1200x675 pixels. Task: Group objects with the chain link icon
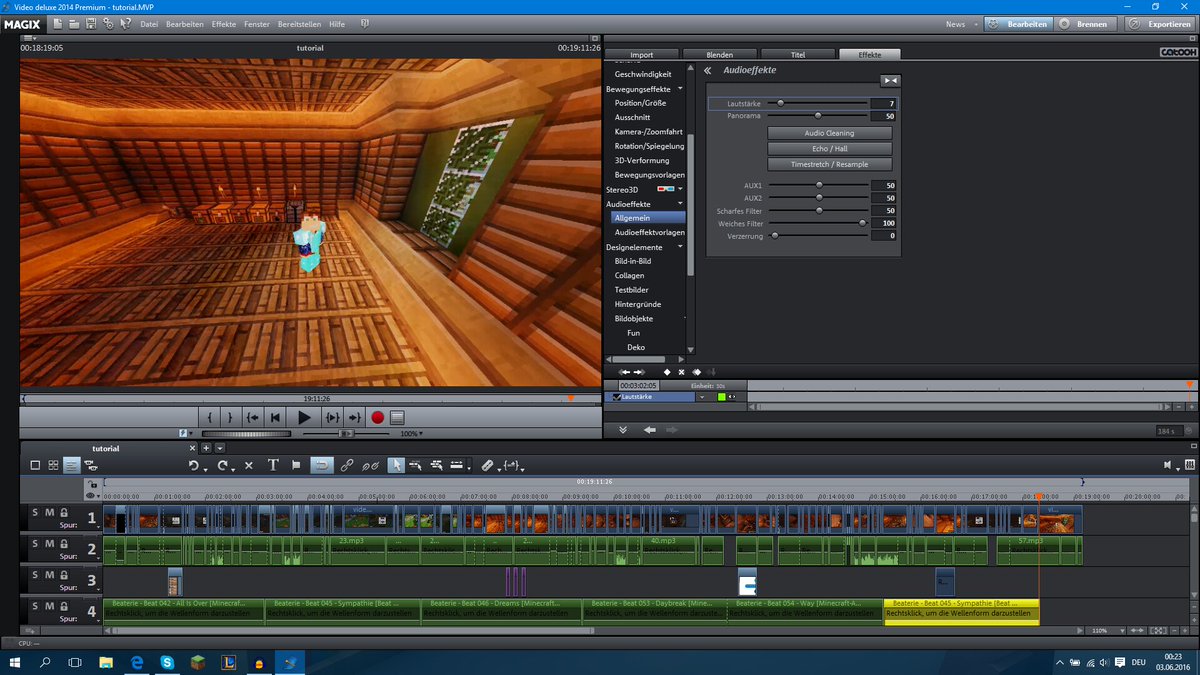coord(347,465)
